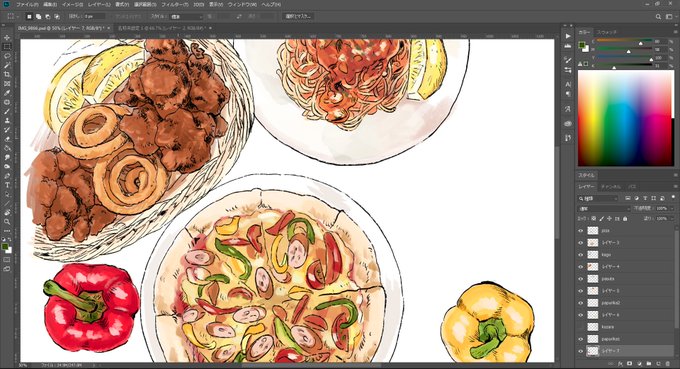Select the History Brush tool
This screenshot has width=680, height=369.
[7, 130]
